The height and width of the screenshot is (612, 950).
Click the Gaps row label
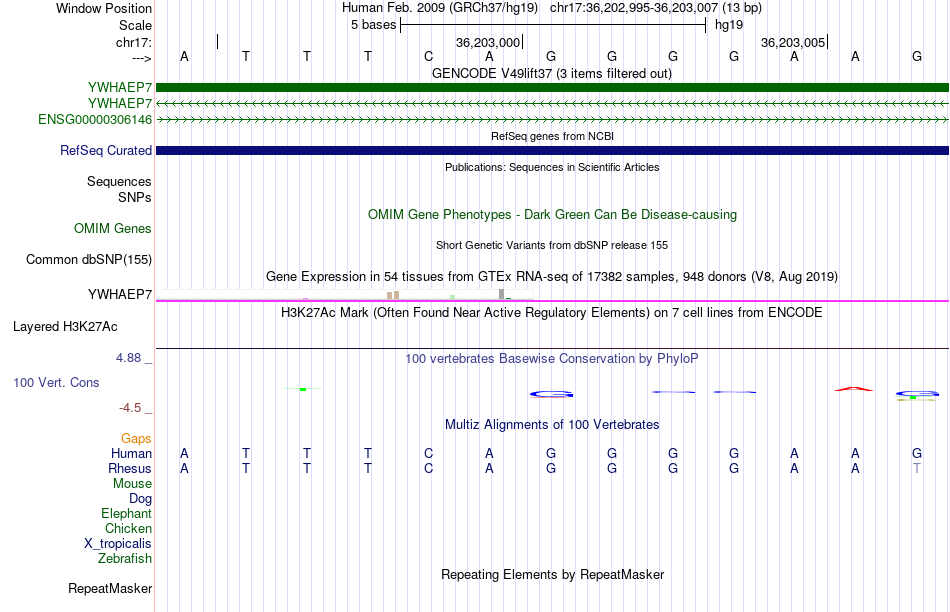136,439
